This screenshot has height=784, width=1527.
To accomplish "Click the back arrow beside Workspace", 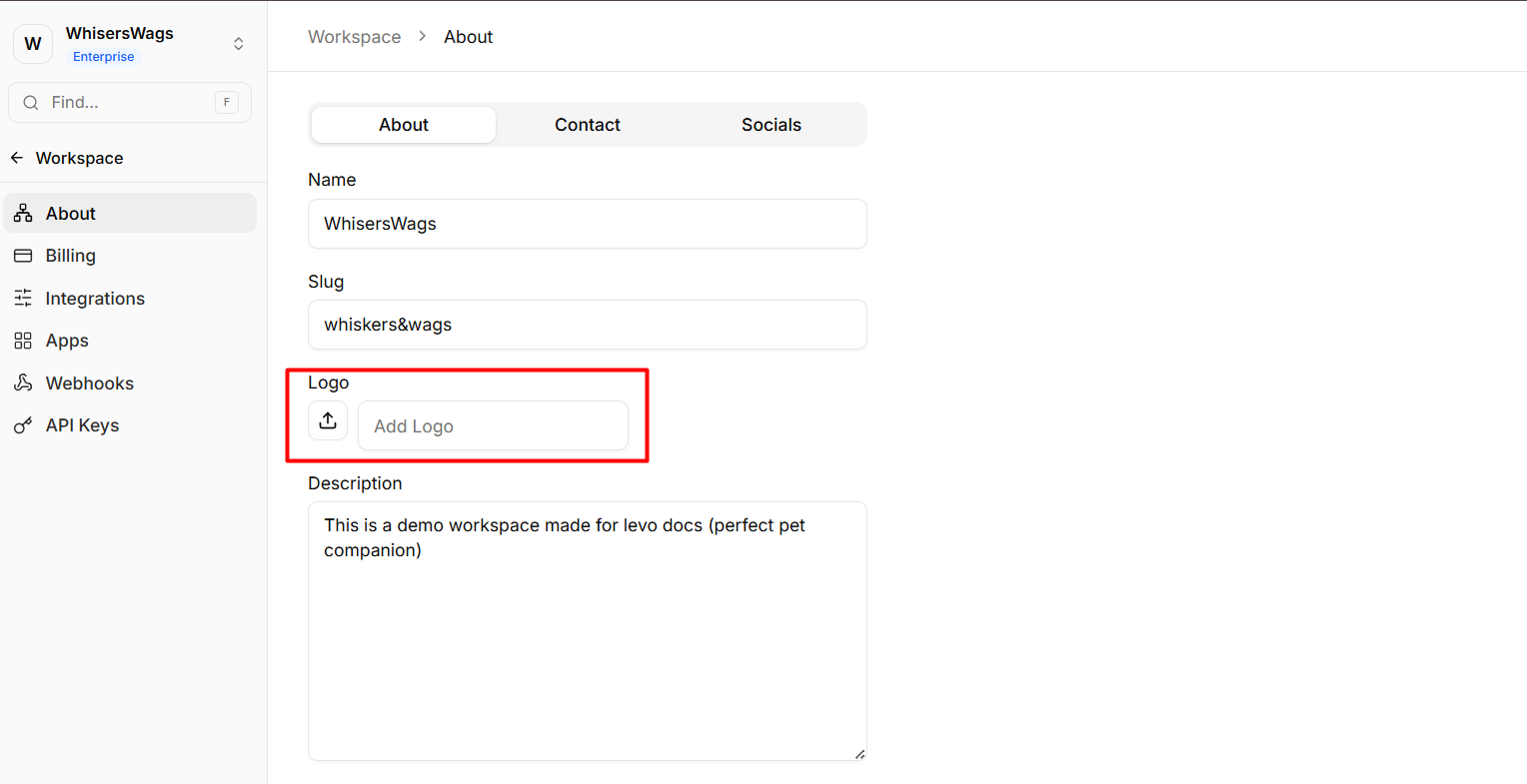I will pos(17,158).
